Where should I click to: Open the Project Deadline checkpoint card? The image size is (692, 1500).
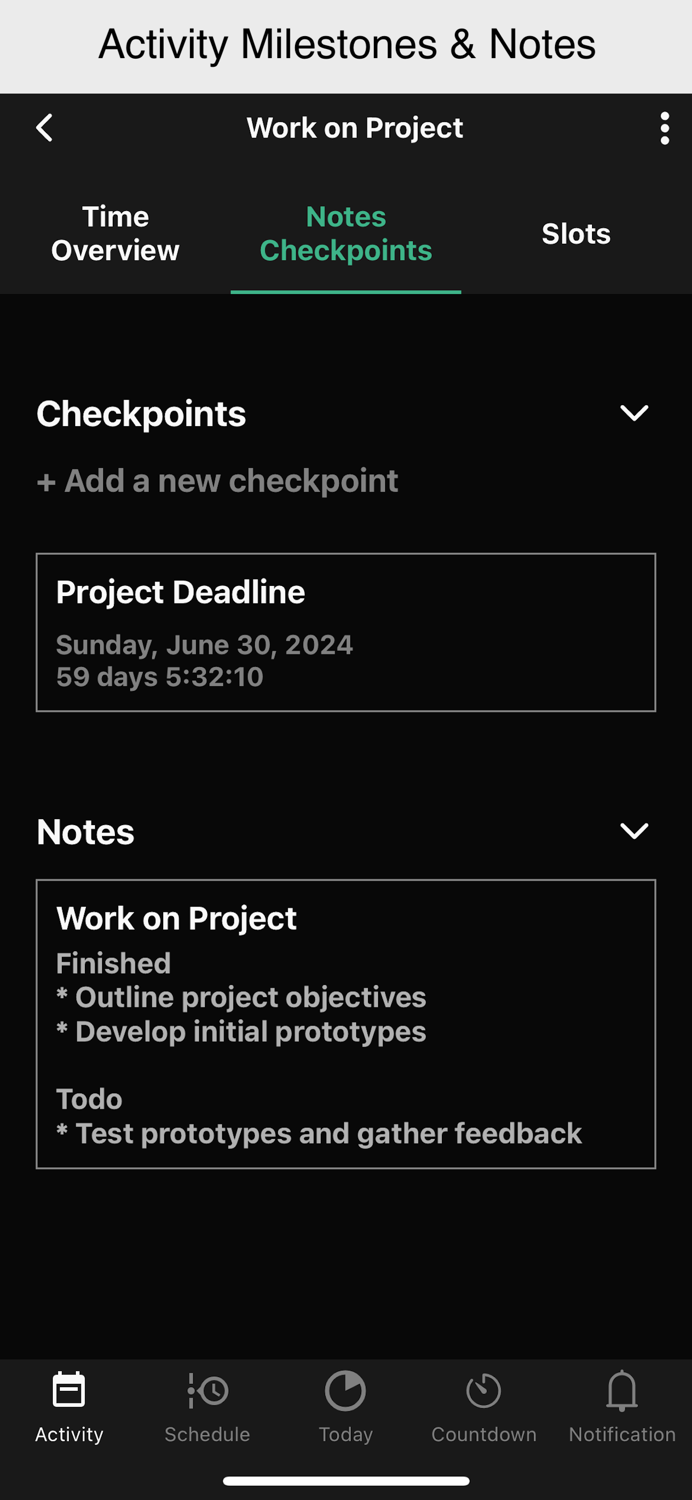[x=345, y=632]
